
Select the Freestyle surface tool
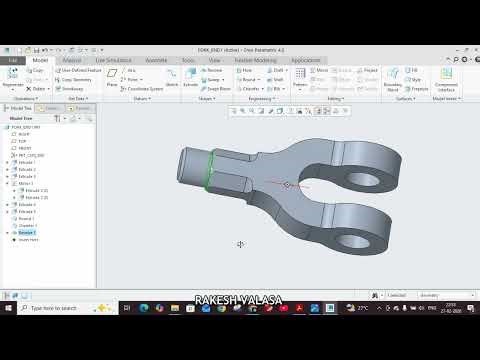417,89
